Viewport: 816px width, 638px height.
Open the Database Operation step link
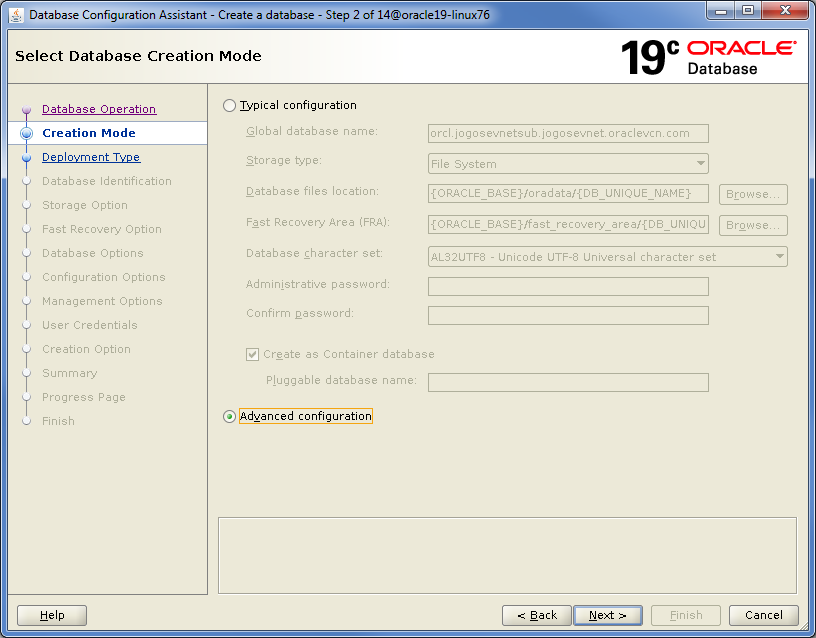click(x=99, y=109)
